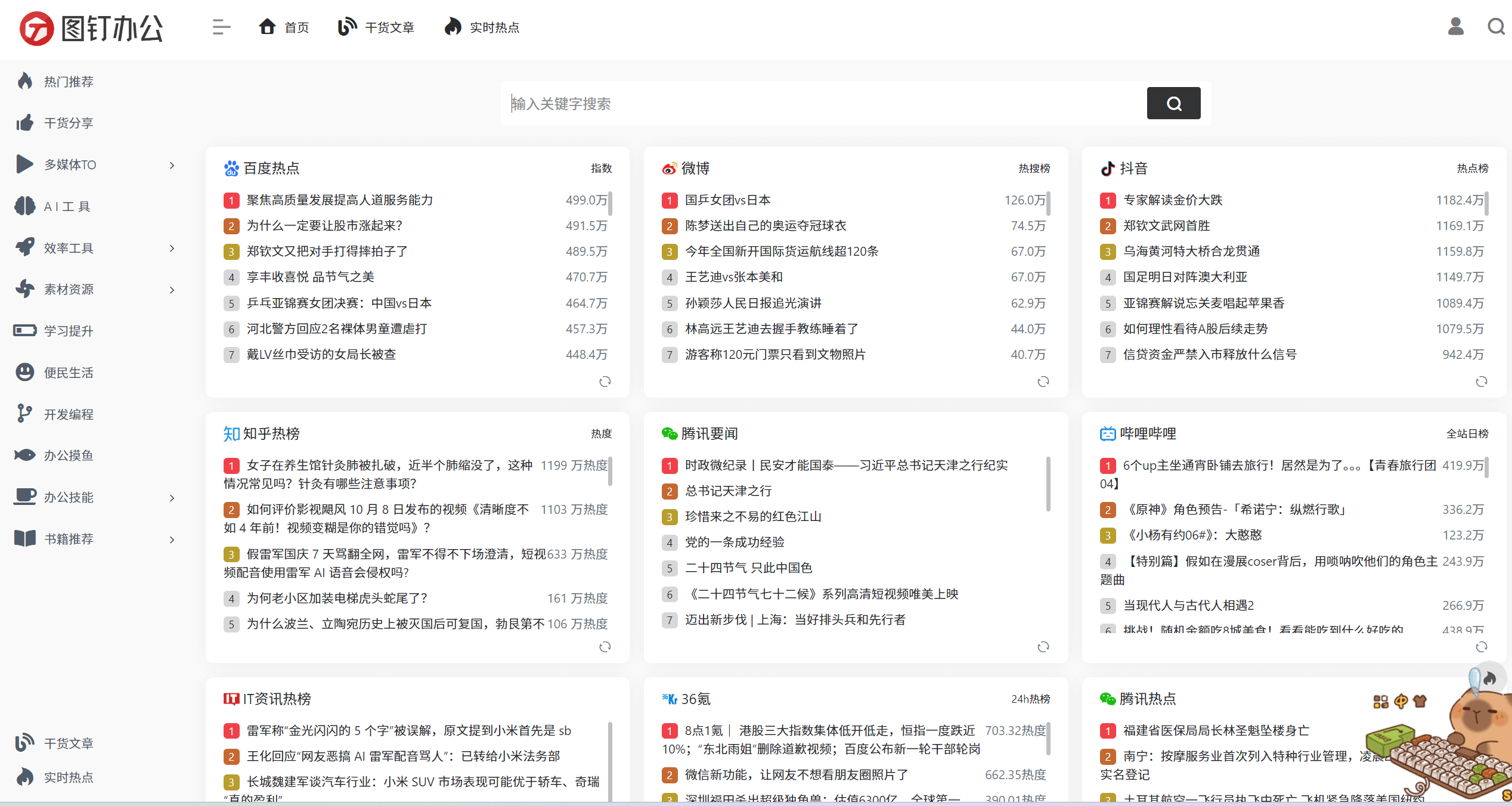Click the grid icon in 腾讯热点 header
1512x806 pixels.
[1381, 702]
